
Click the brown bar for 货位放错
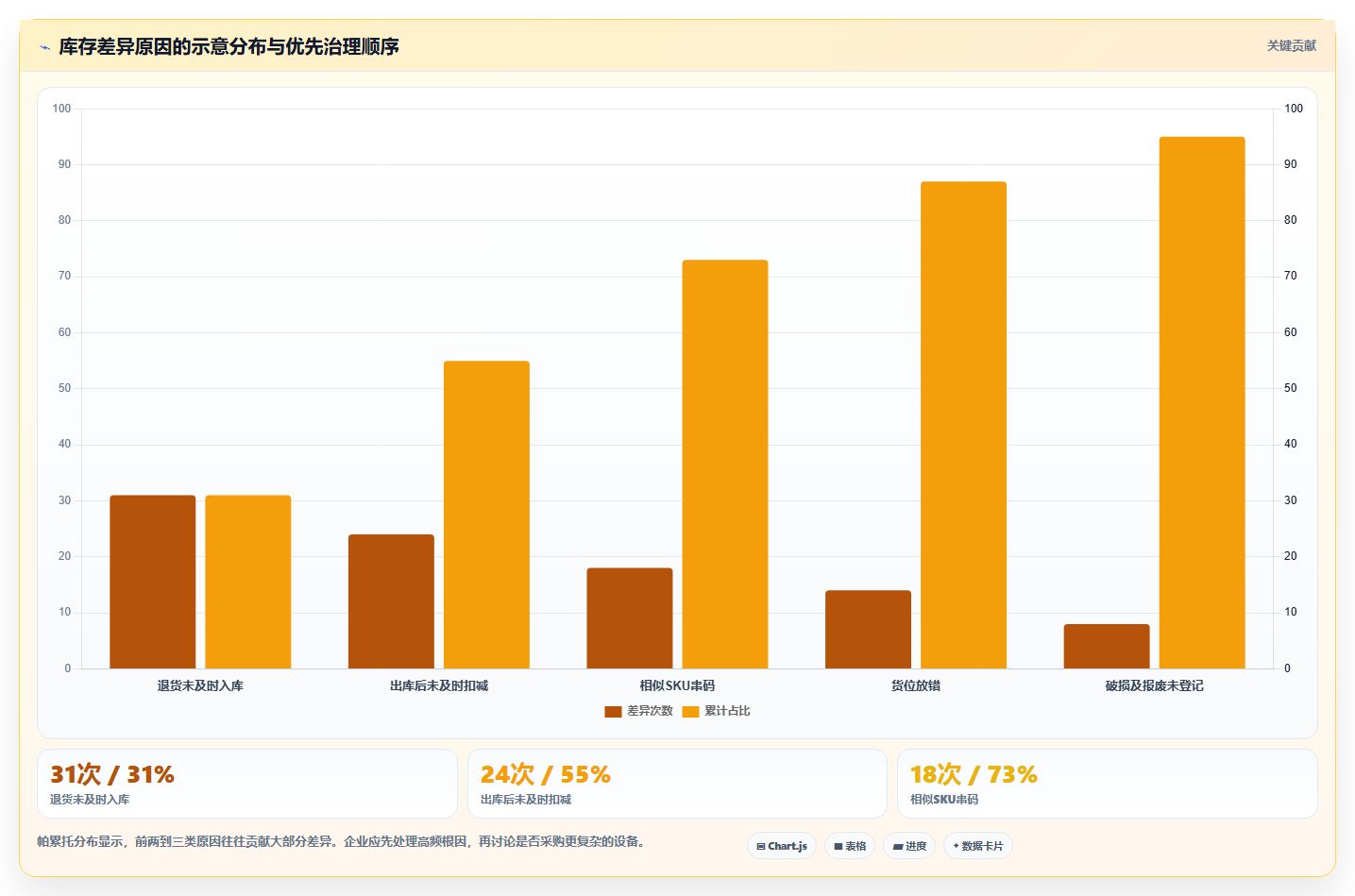click(x=868, y=630)
